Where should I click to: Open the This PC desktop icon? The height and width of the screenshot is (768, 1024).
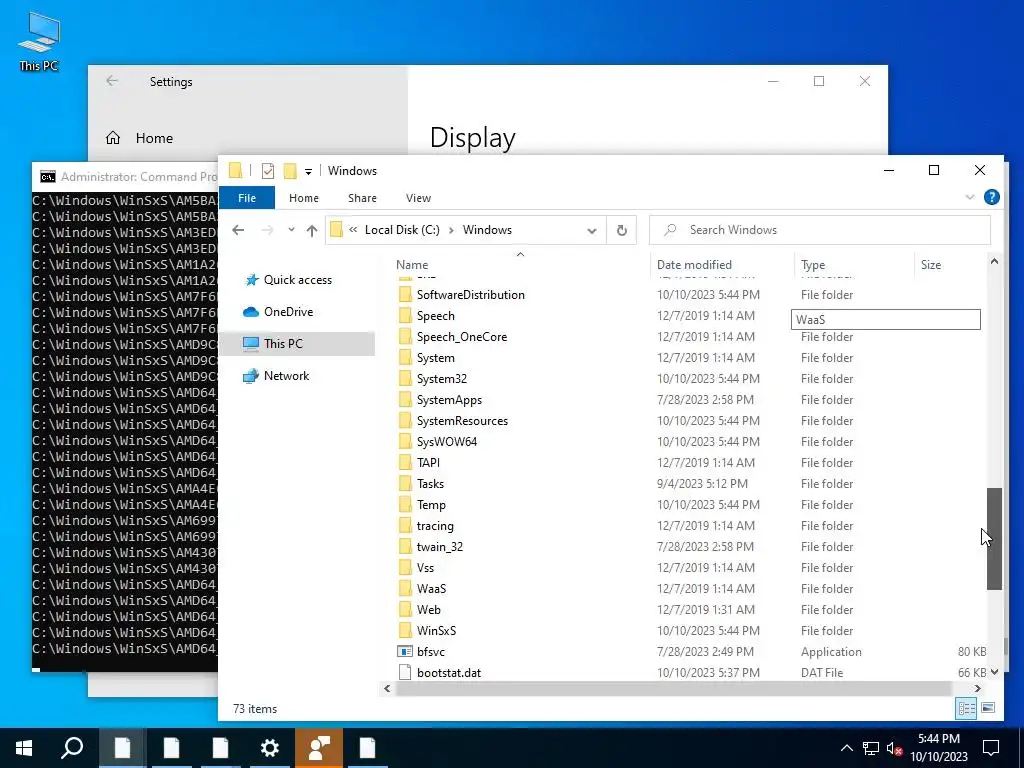coord(39,40)
